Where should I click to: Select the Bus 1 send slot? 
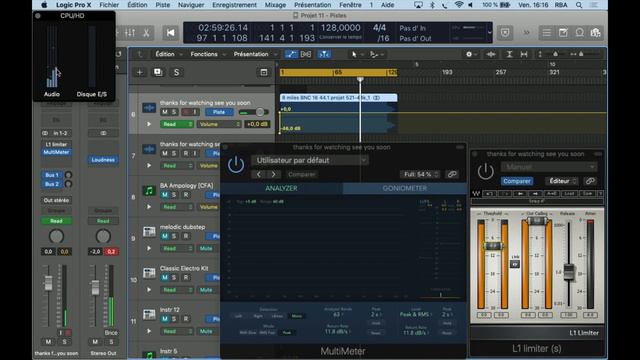[x=52, y=175]
